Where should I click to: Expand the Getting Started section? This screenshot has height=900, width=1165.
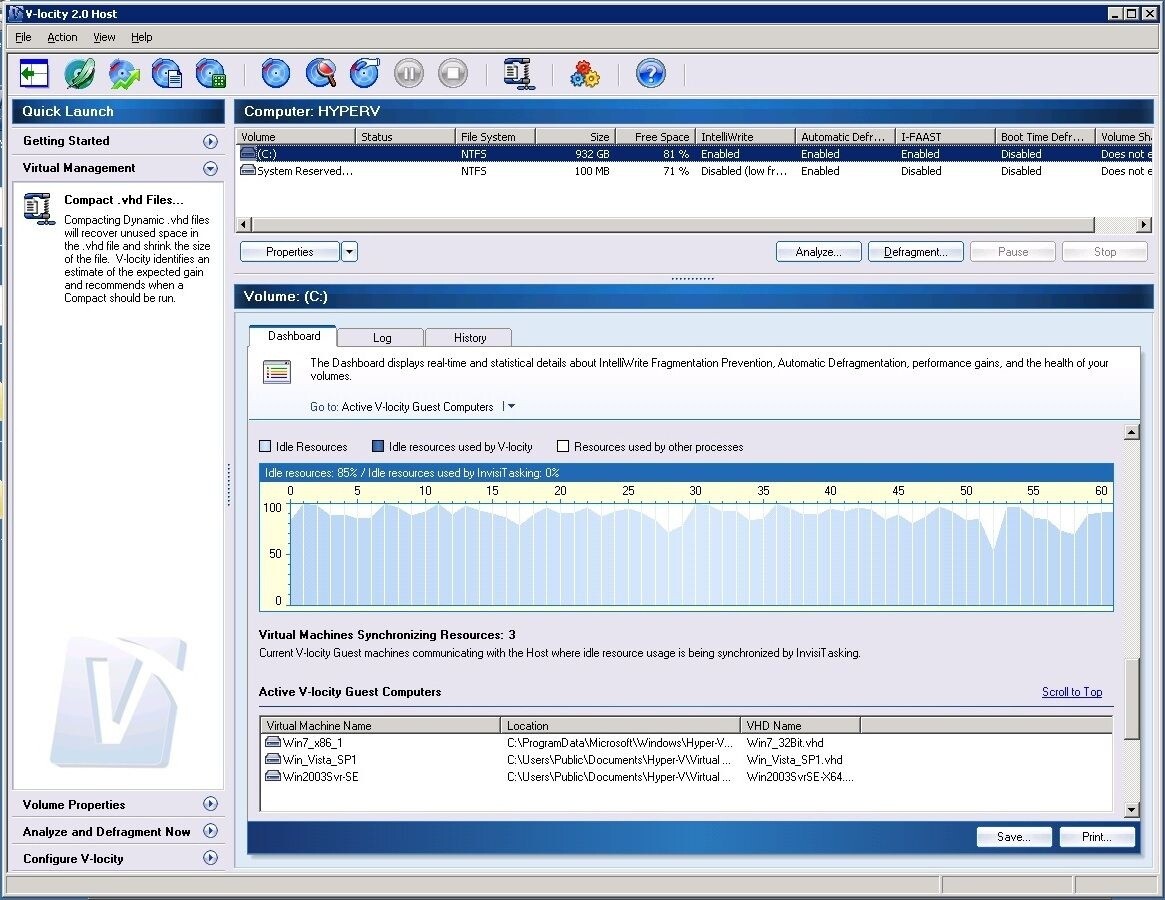(210, 141)
